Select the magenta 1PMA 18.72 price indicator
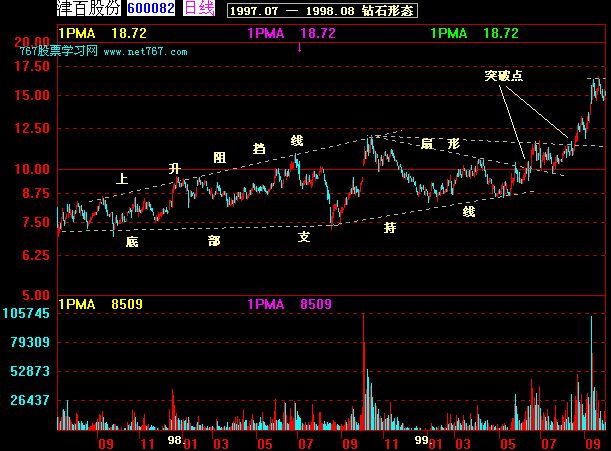The width and height of the screenshot is (611, 451). [291, 33]
